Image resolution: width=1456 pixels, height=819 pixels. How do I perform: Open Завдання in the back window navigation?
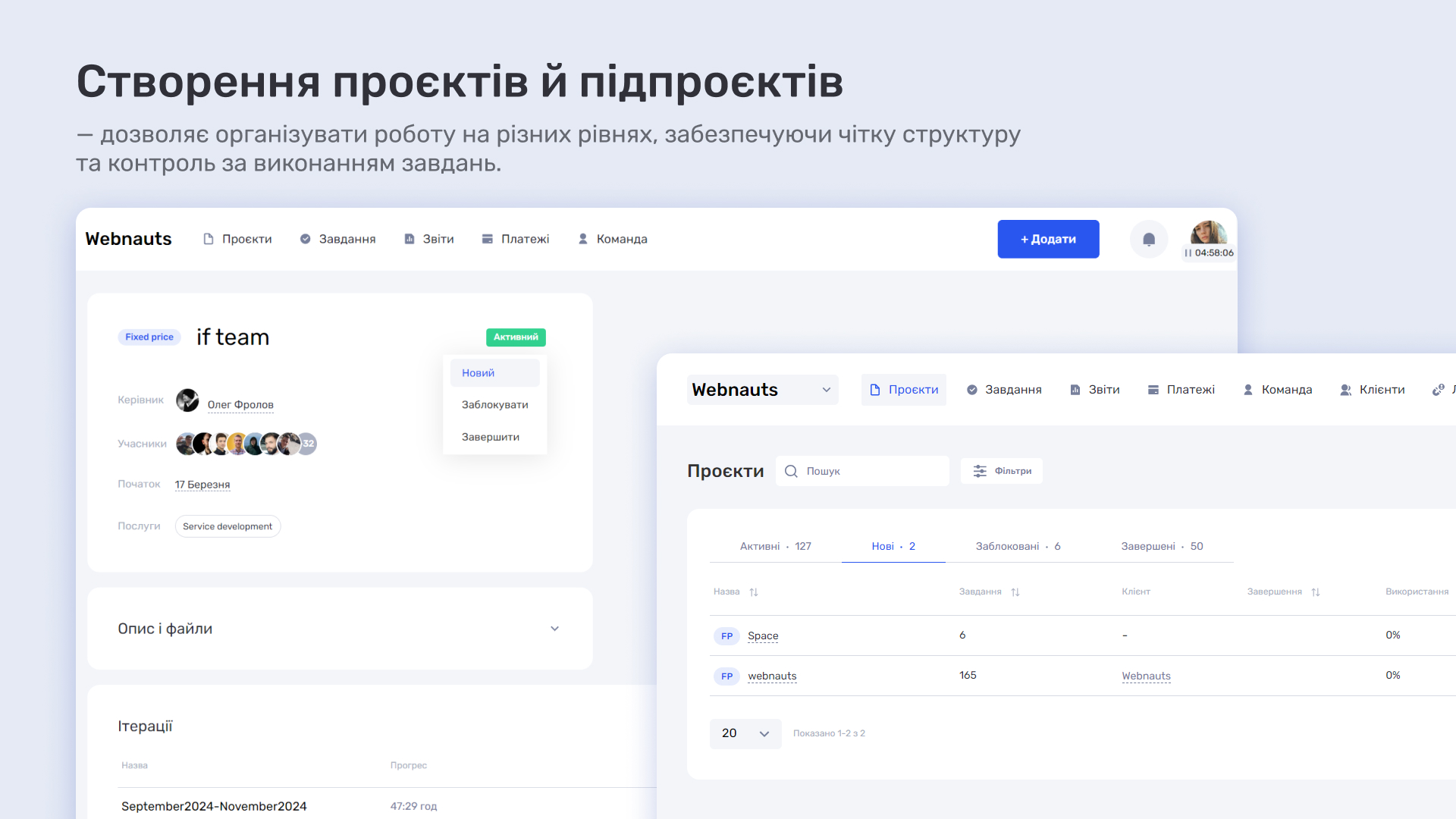click(337, 239)
